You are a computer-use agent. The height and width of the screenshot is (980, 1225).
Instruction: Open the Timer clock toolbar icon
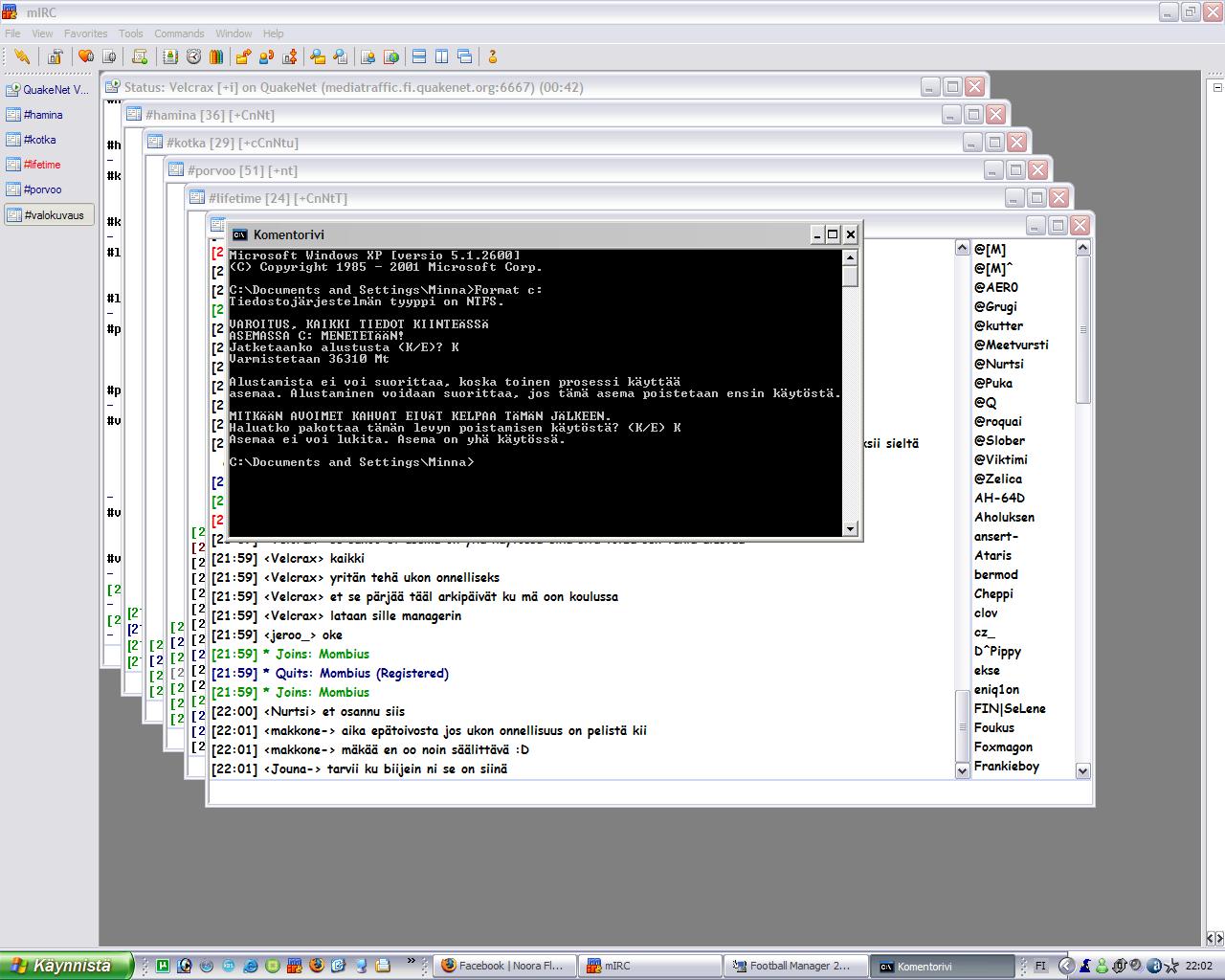193,56
